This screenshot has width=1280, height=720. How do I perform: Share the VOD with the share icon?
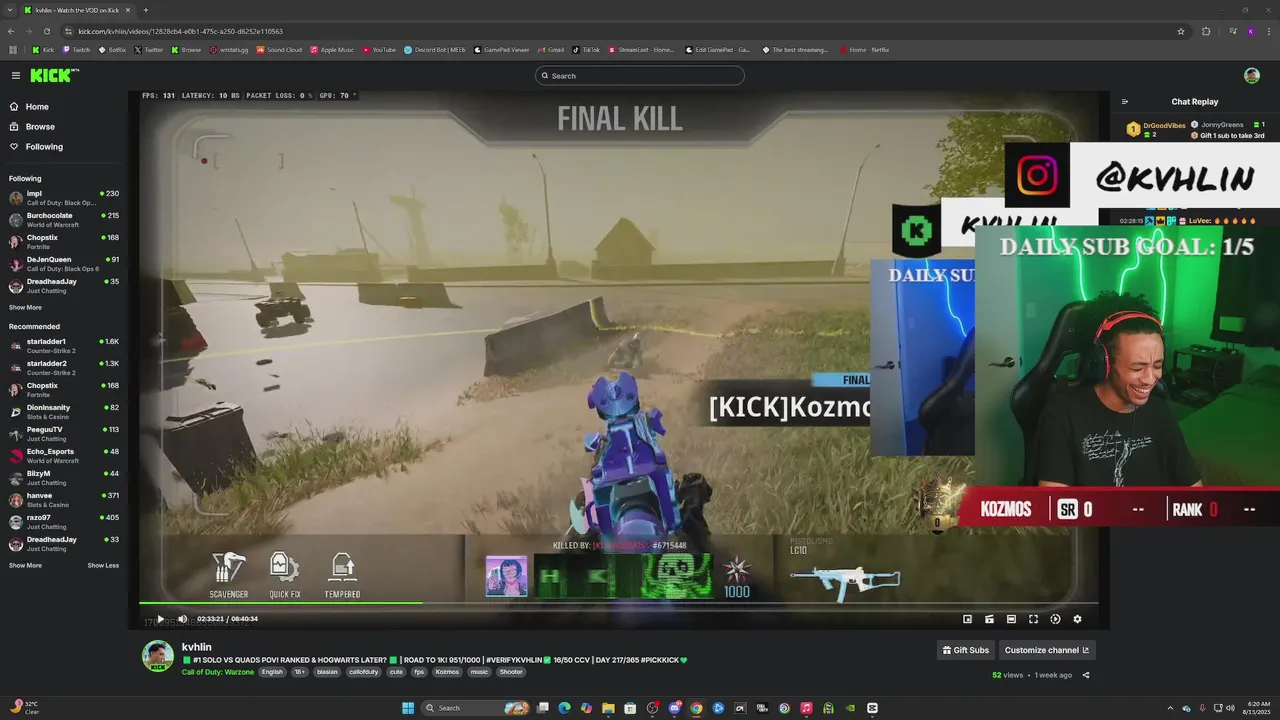coord(1086,675)
